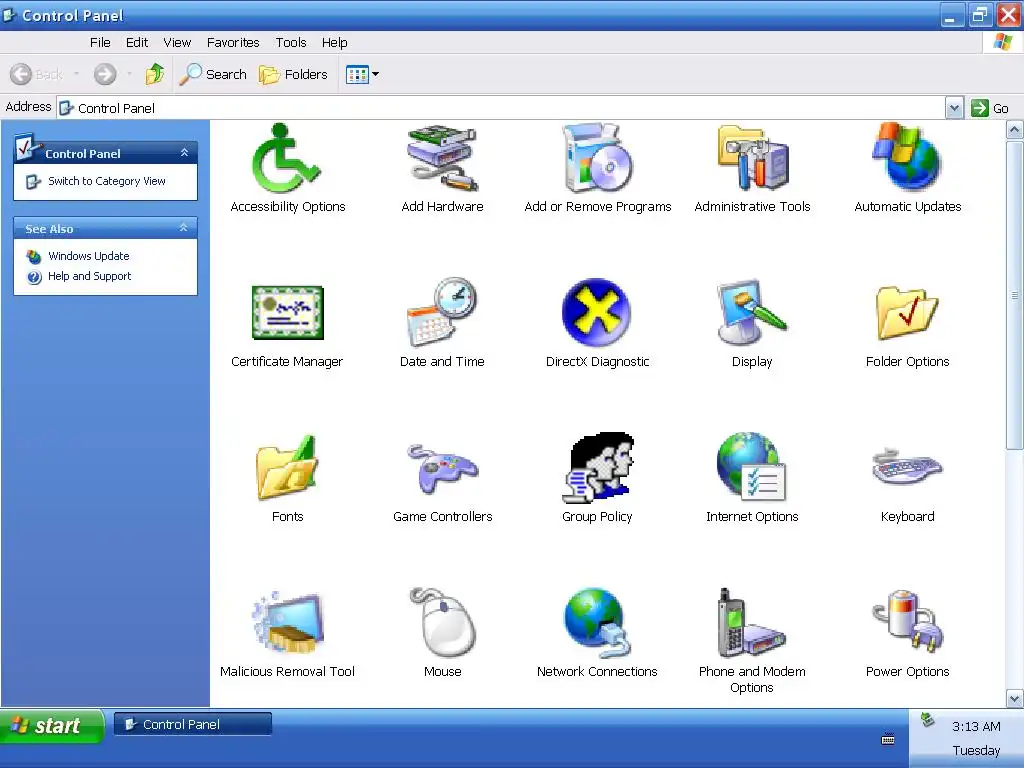1024x768 pixels.
Task: Open the Tools menu
Action: (291, 42)
